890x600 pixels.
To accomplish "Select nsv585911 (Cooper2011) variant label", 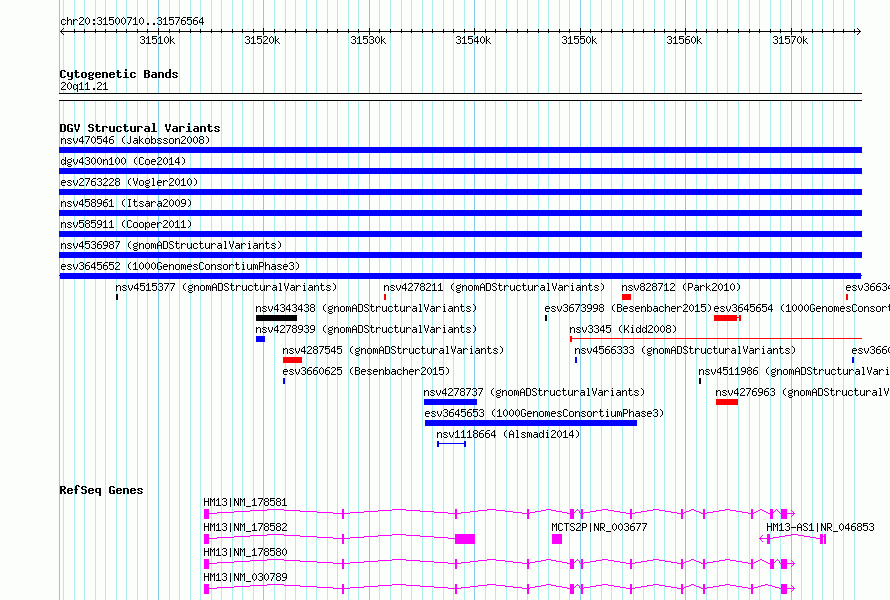I will pos(126,224).
